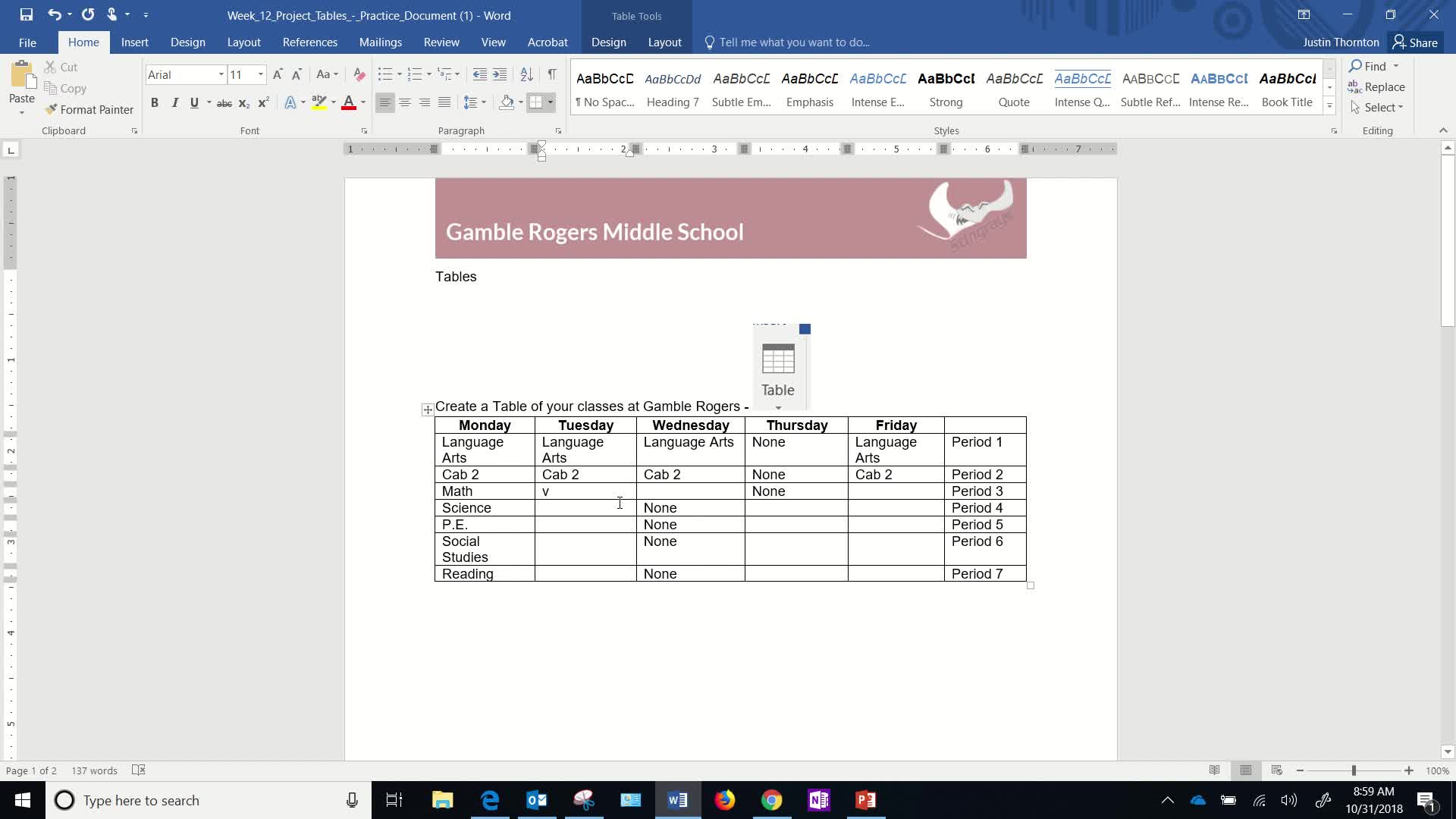The height and width of the screenshot is (819, 1456).
Task: Toggle bold formatting
Action: click(x=155, y=103)
